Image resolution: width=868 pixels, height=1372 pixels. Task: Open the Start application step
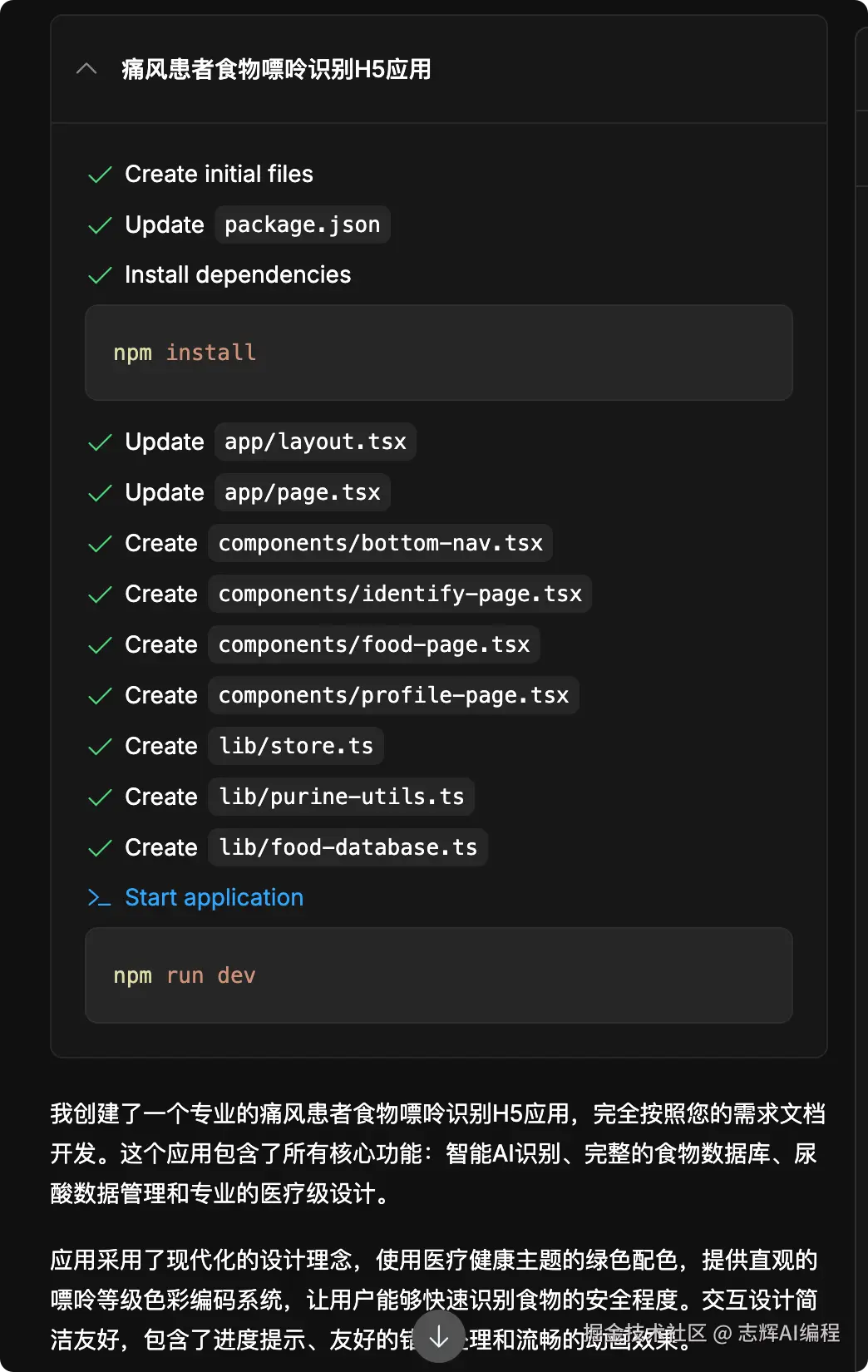tap(214, 898)
